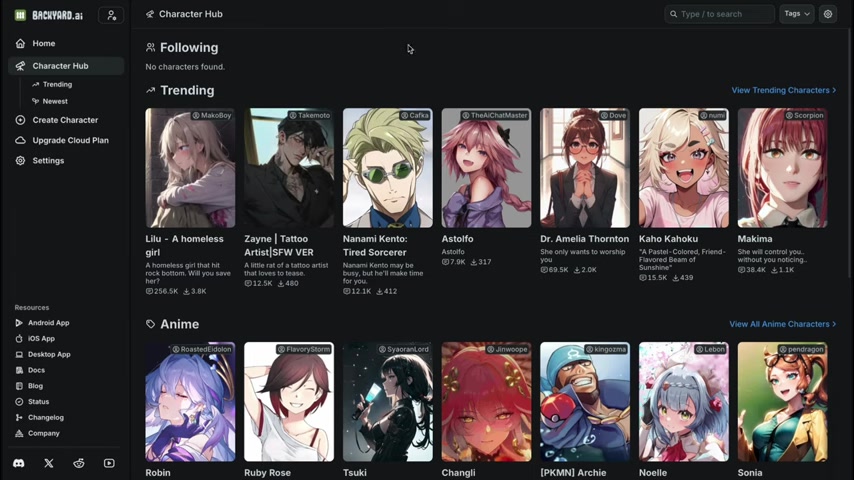Click the Desktop App laptop icon
The width and height of the screenshot is (854, 480).
(19, 354)
